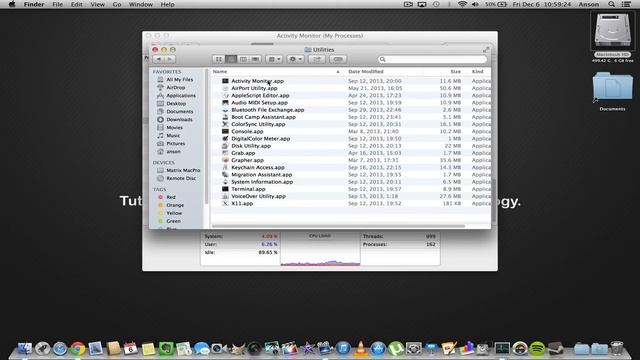Open volume control in menu bar
Image resolution: width=640 pixels, height=360 pixels.
pyautogui.click(x=475, y=4)
